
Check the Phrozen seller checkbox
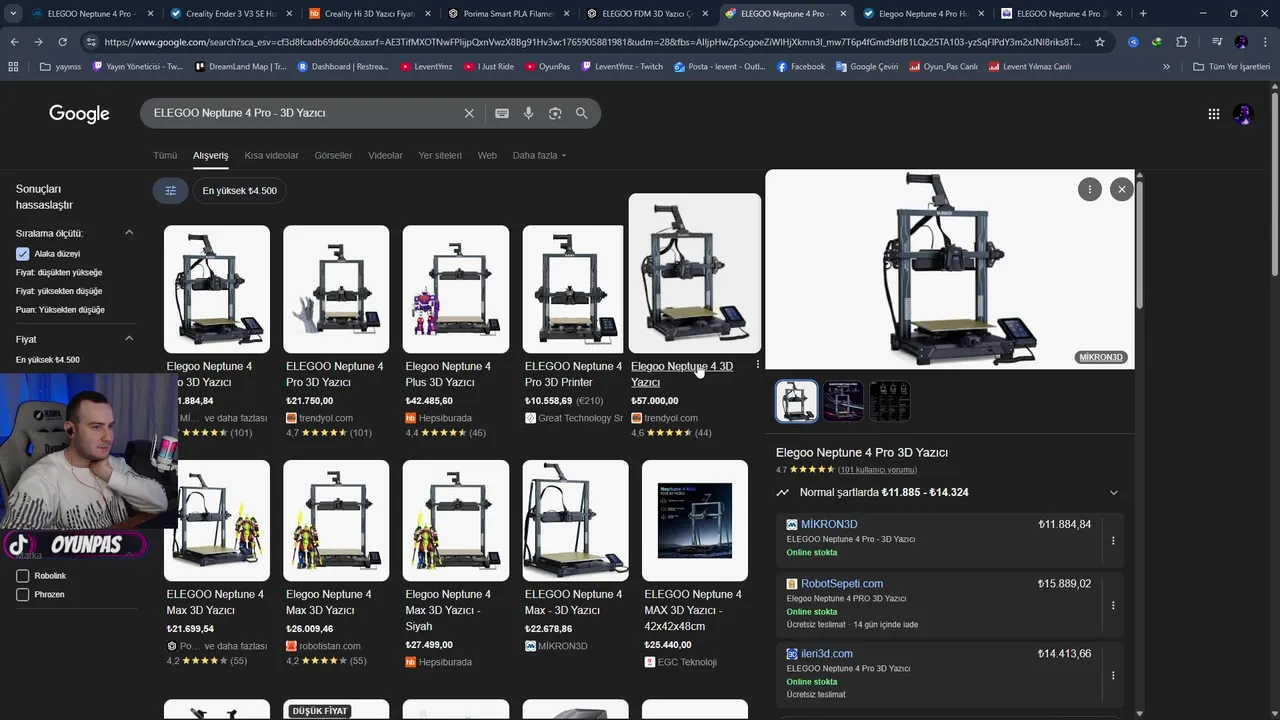pyautogui.click(x=22, y=594)
